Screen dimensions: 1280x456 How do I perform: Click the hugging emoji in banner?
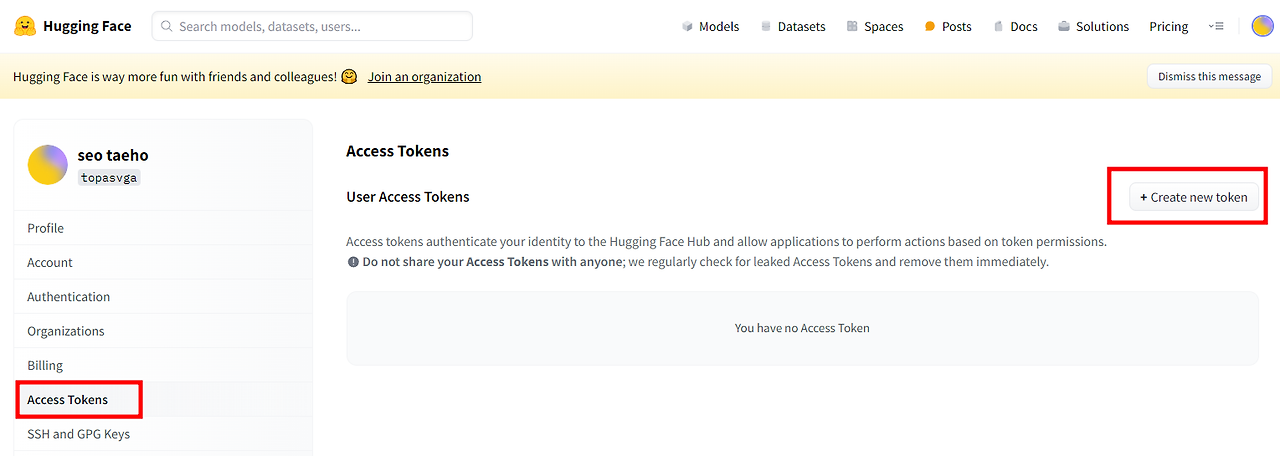pyautogui.click(x=349, y=76)
